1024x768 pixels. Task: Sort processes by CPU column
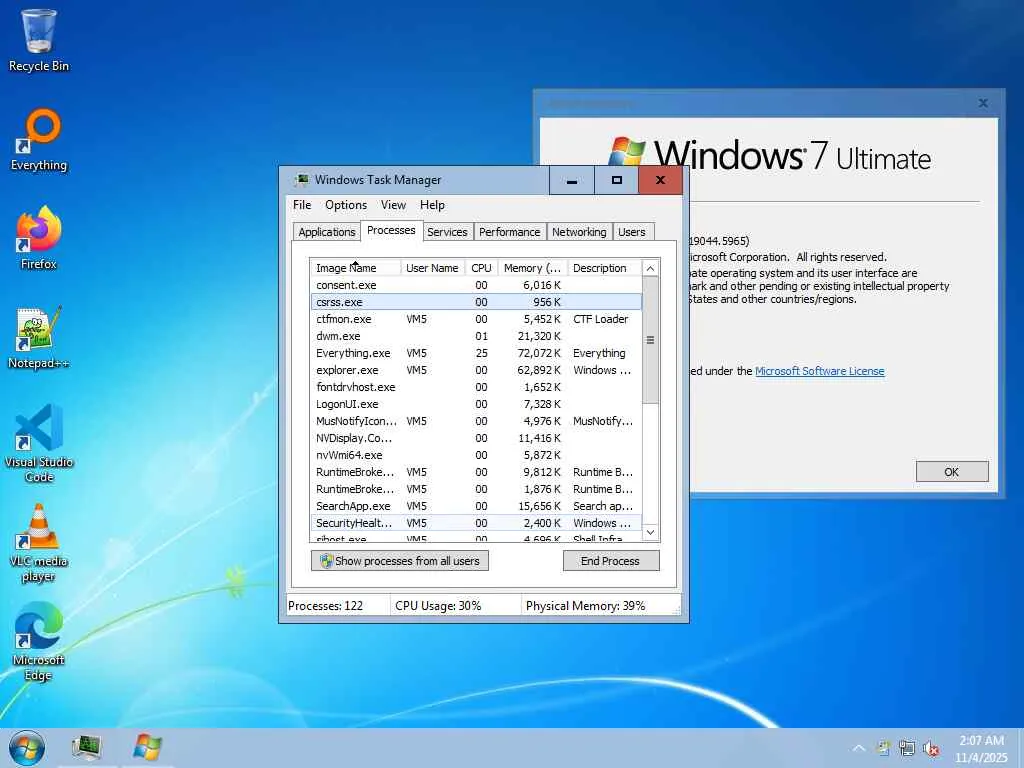[481, 268]
